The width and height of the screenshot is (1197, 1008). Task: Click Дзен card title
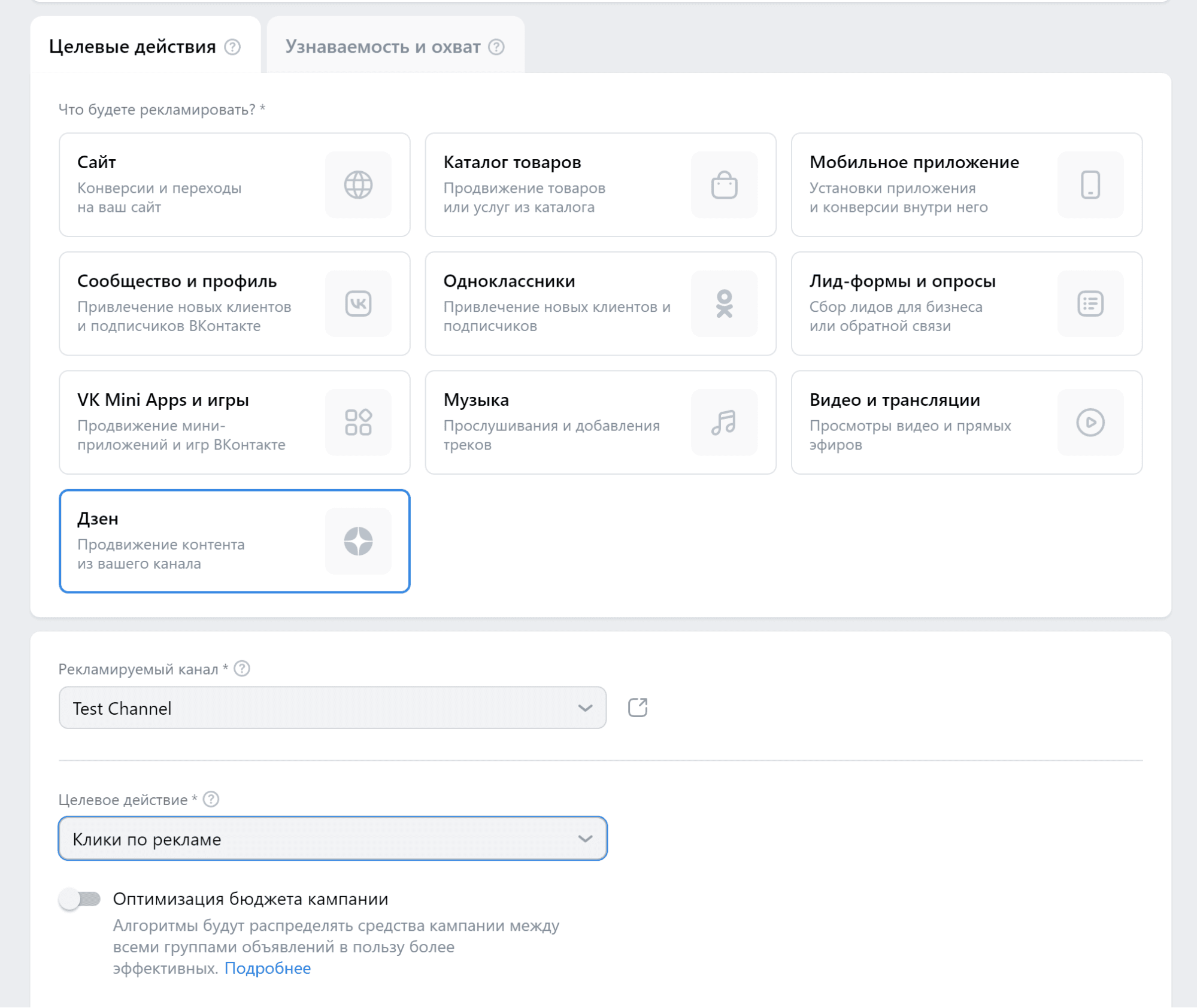[x=98, y=519]
